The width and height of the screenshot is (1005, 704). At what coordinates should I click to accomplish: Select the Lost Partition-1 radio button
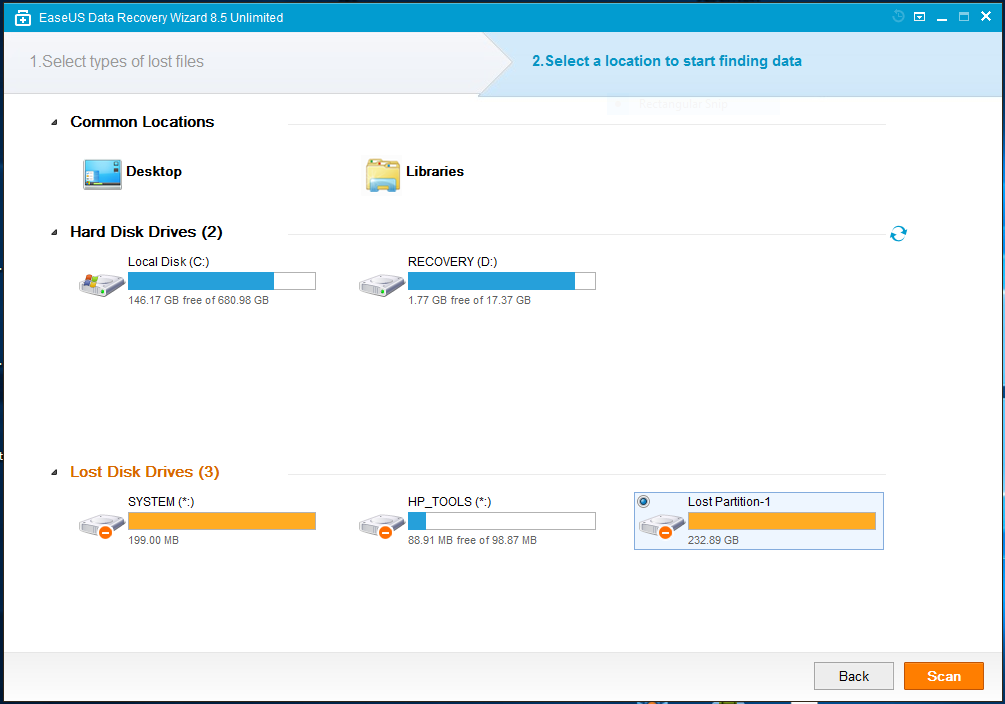644,501
